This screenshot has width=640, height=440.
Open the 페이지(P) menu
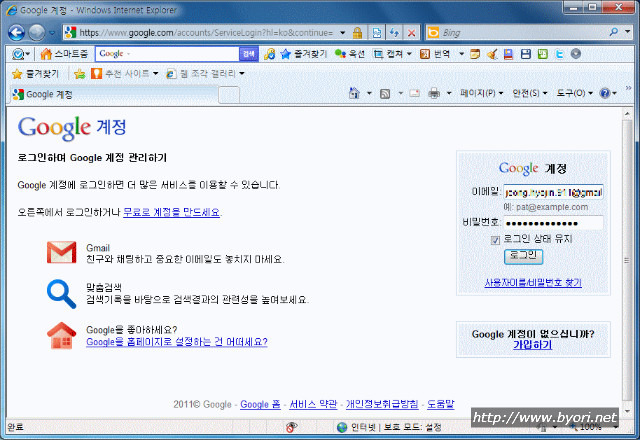tap(481, 93)
